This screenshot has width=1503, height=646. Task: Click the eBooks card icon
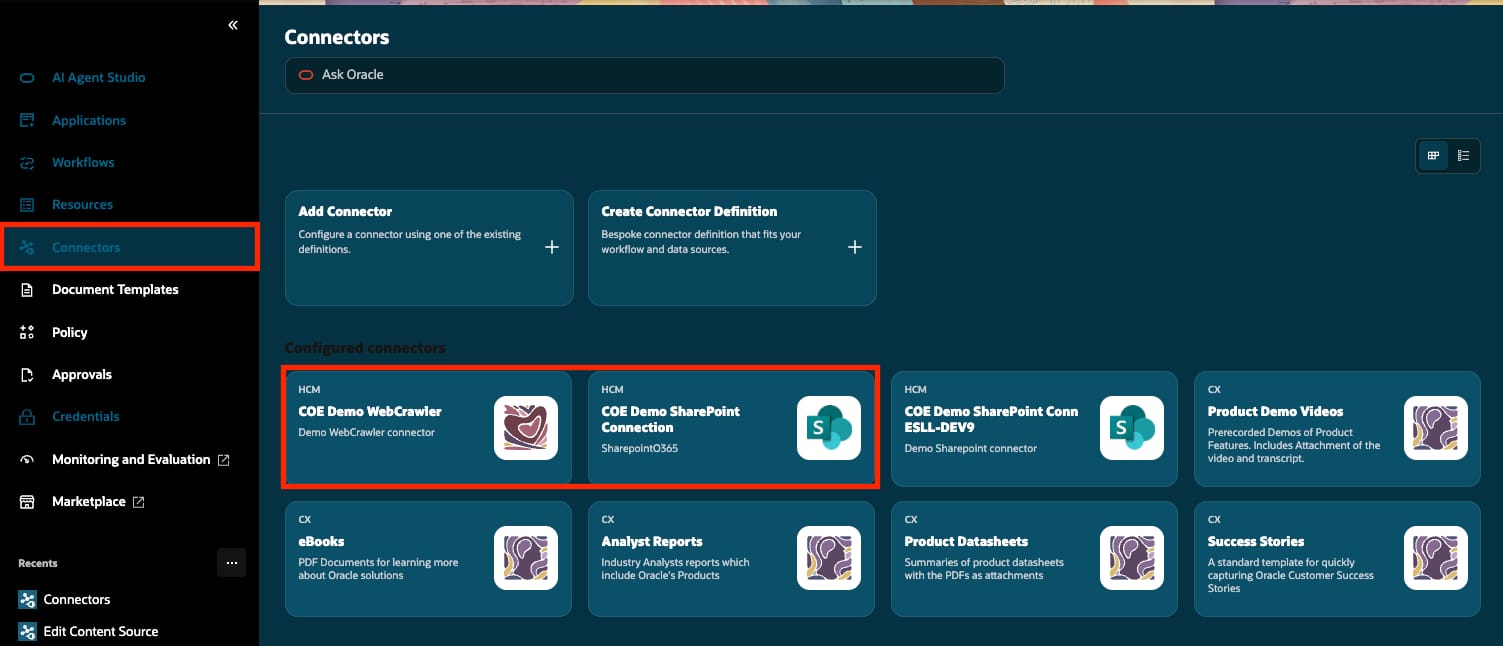[526, 558]
